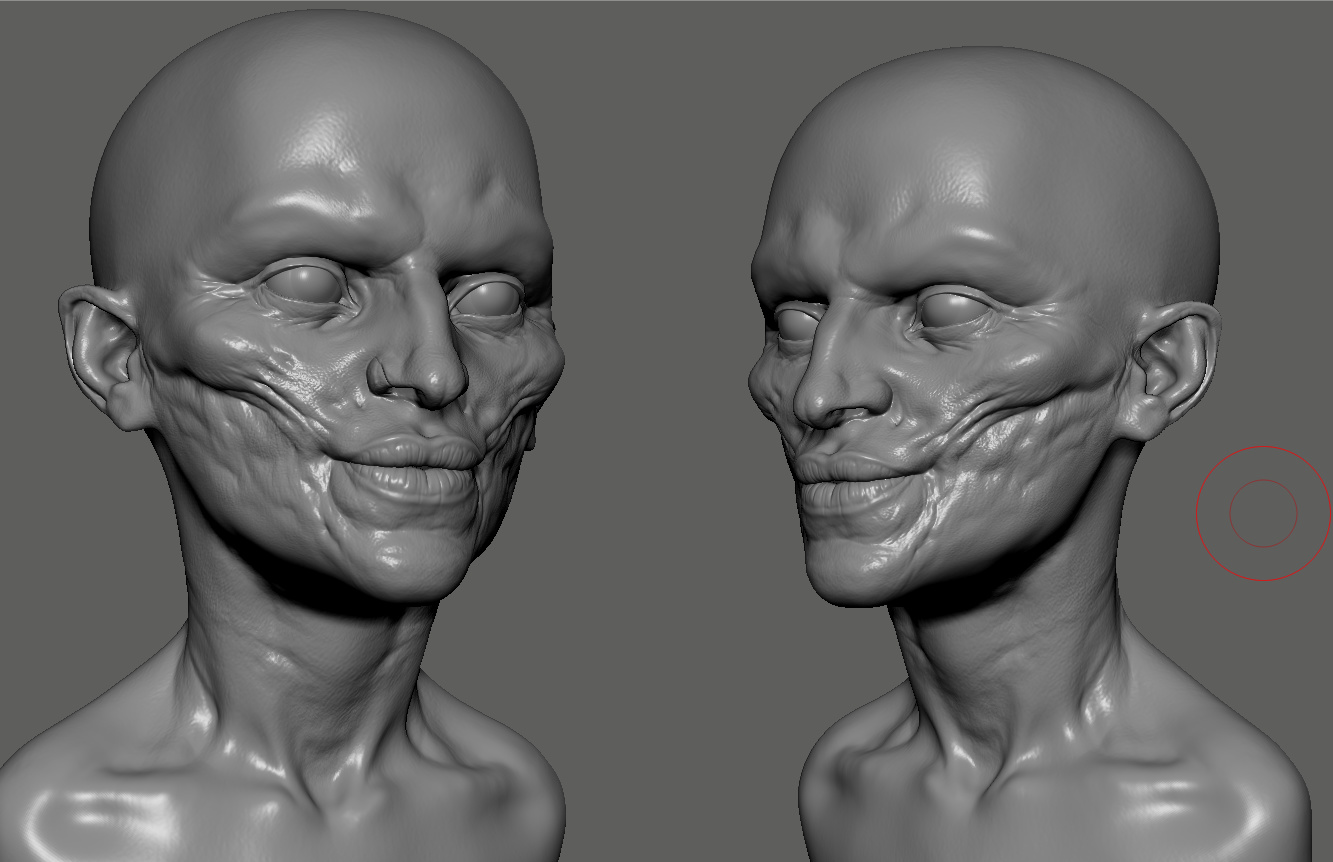The width and height of the screenshot is (1333, 862).
Task: Click the visible ear on the right bust
Action: coord(1168,371)
